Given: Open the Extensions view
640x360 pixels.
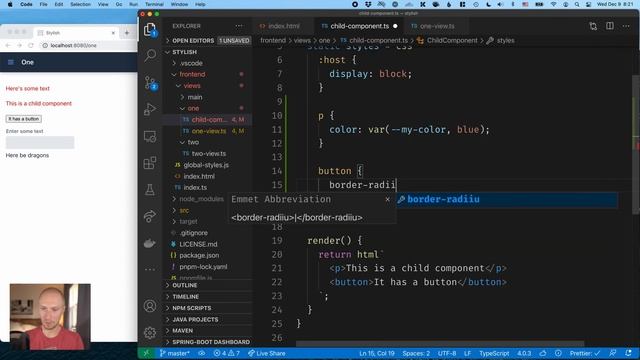Looking at the screenshot, I should 150,163.
